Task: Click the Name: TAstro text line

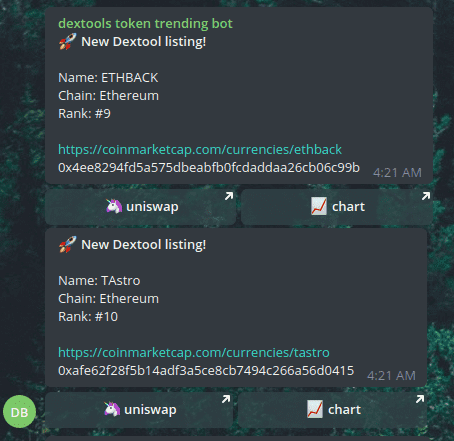Action: (99, 281)
